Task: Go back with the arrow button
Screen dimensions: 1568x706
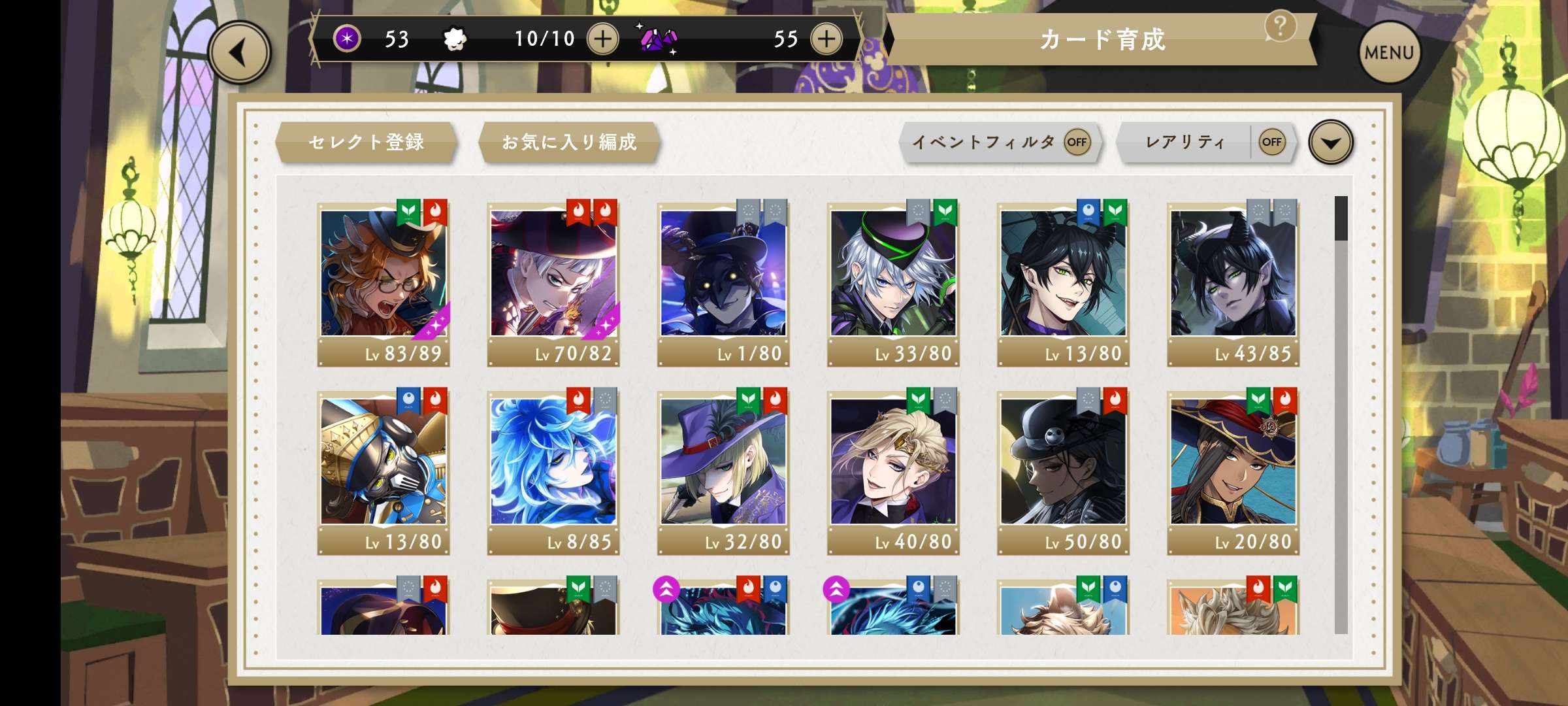Action: point(240,53)
